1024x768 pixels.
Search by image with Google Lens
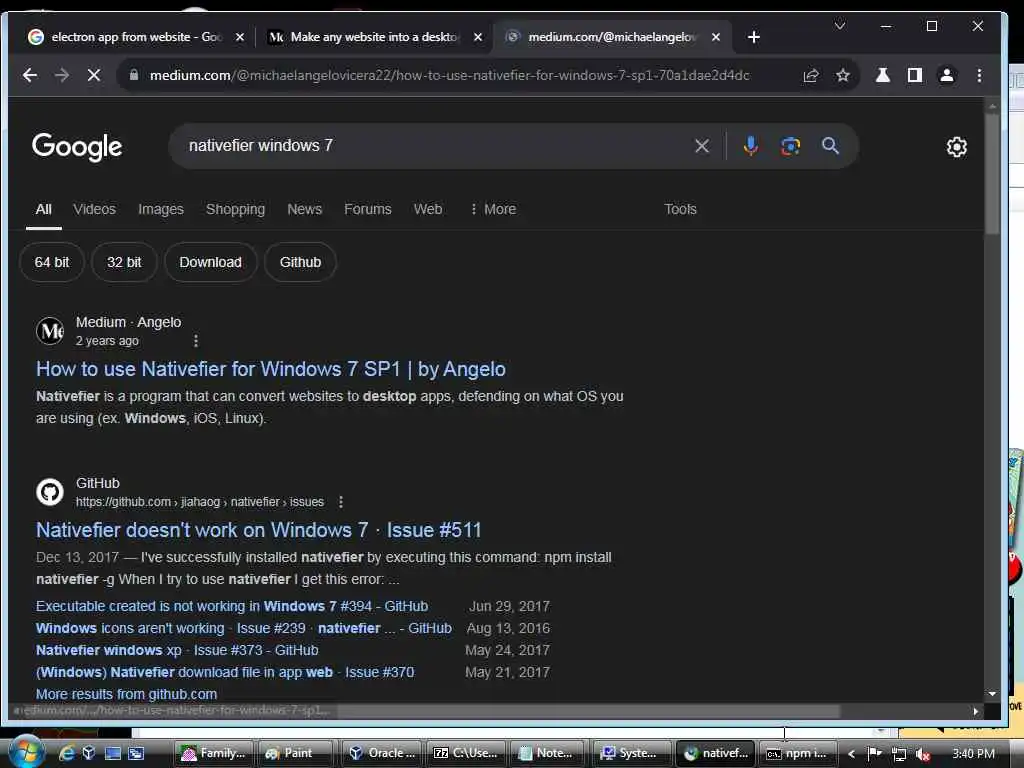point(790,146)
